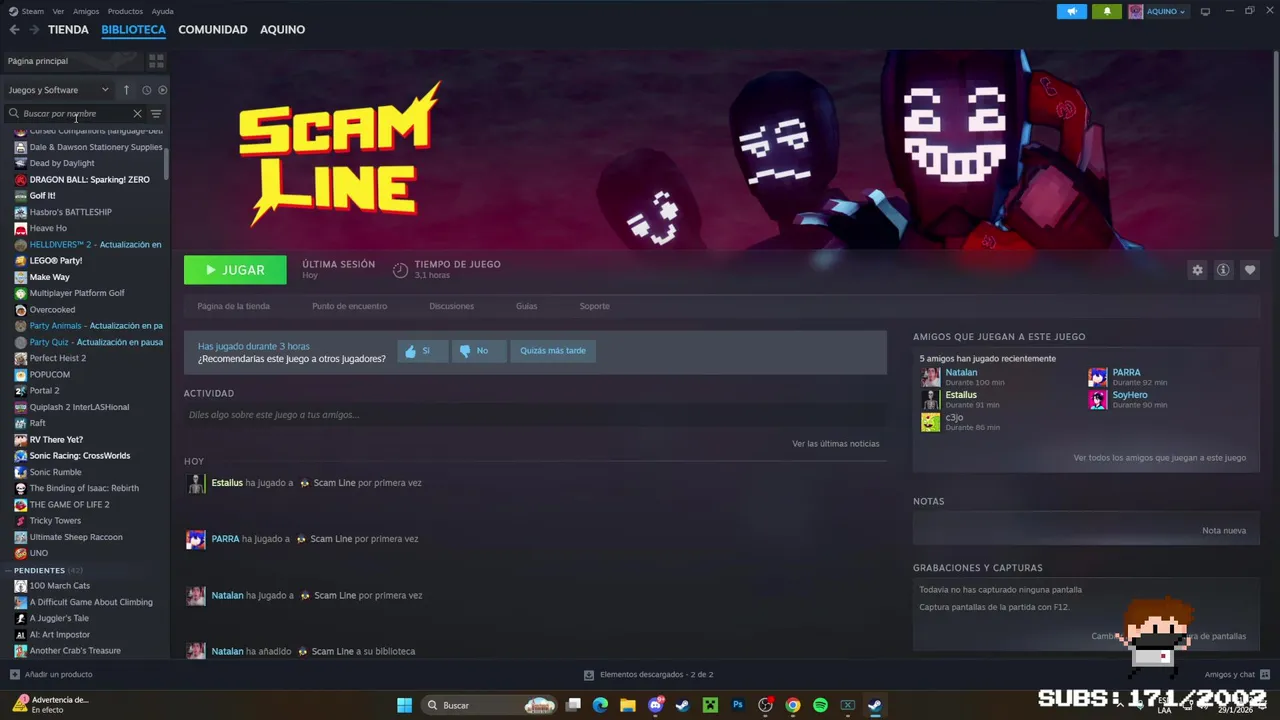Go to the TIENDA section

[68, 30]
